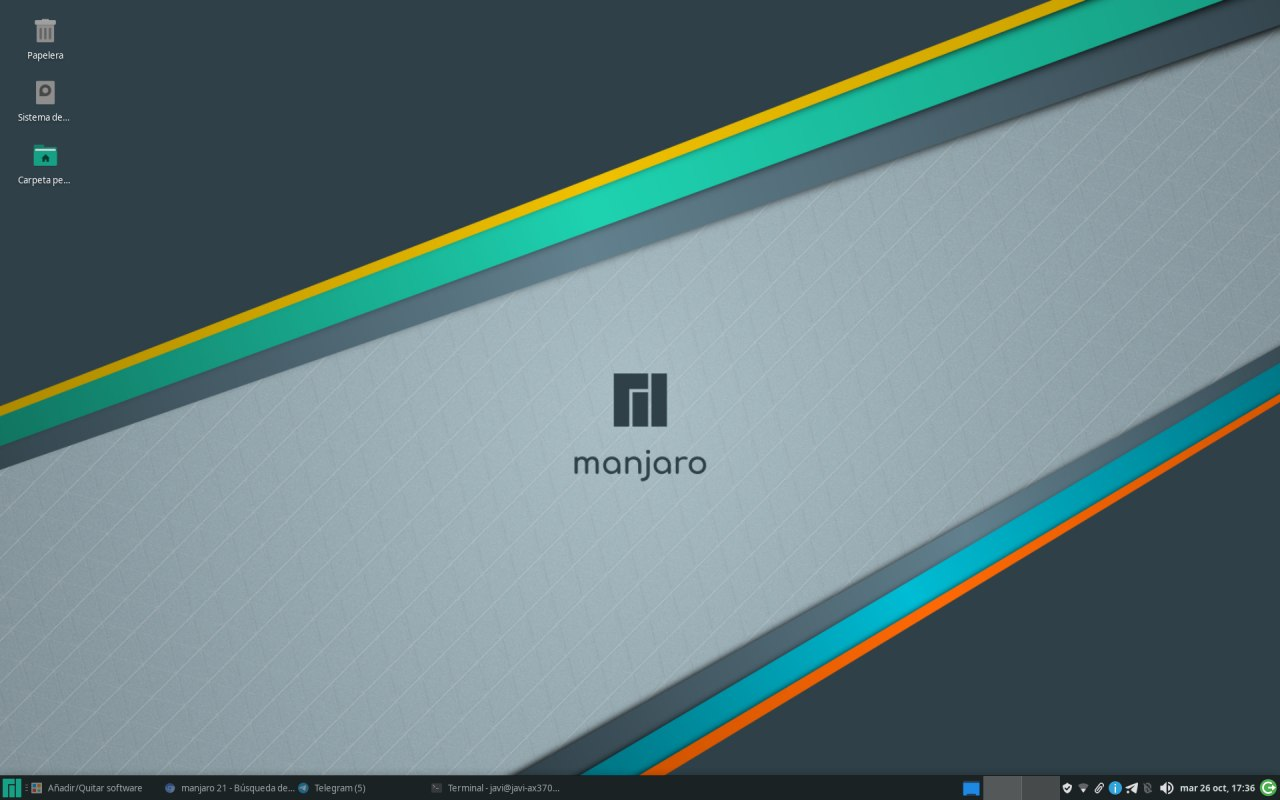Open the Telegram paper plane tray icon
1280x800 pixels.
[1131, 788]
